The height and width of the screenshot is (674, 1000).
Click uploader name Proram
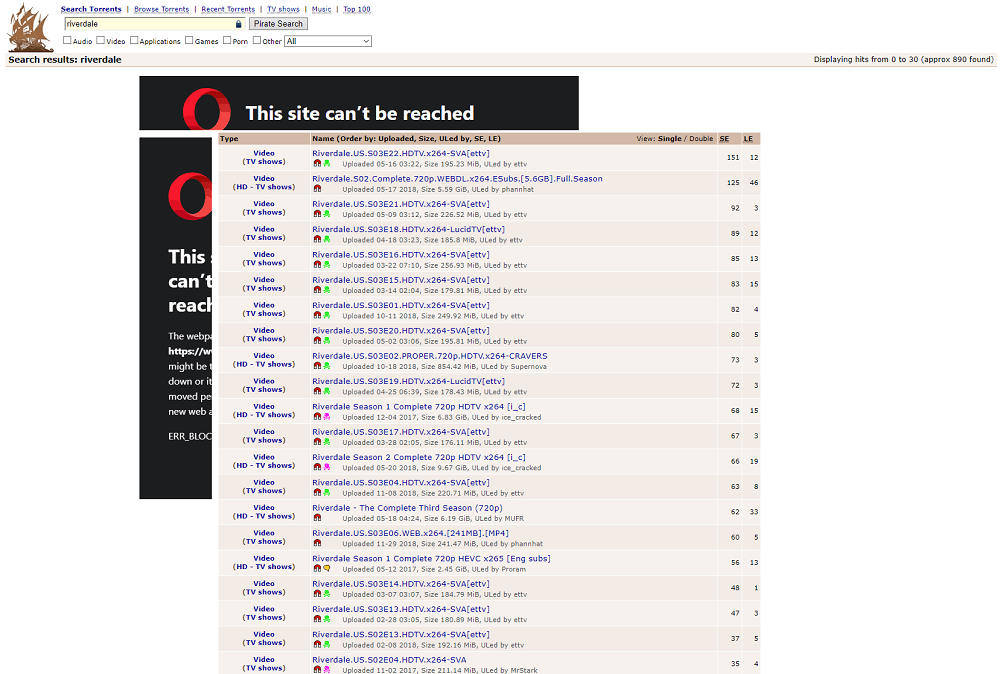pyautogui.click(x=513, y=569)
